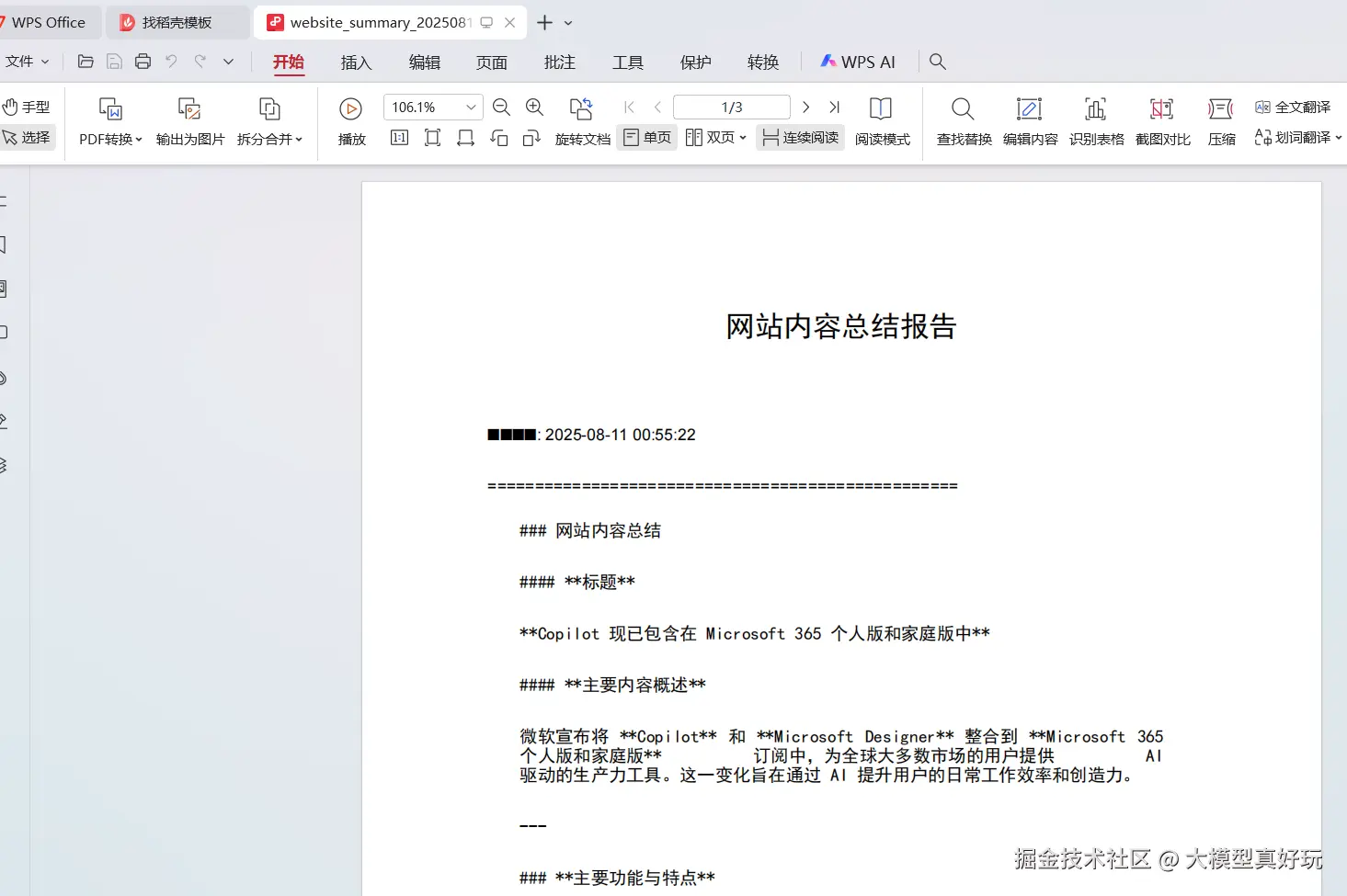Open the 插入 ribbon tab
Image resolution: width=1347 pixels, height=896 pixels.
click(x=356, y=62)
